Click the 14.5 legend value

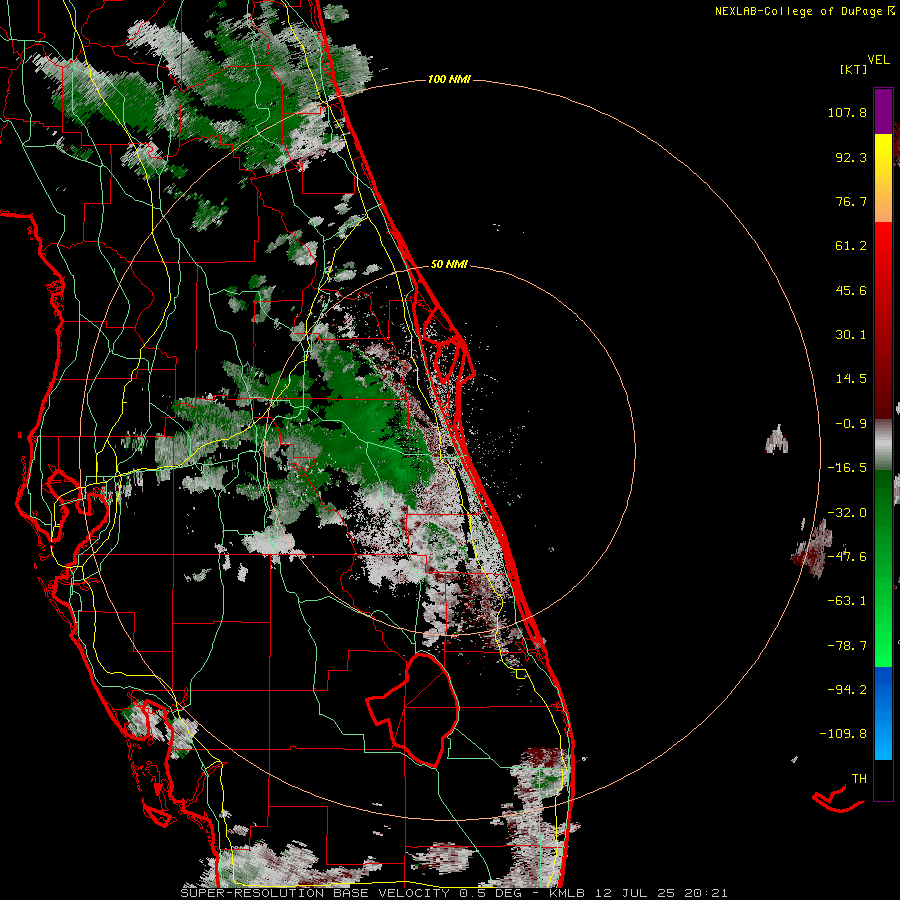tap(851, 379)
